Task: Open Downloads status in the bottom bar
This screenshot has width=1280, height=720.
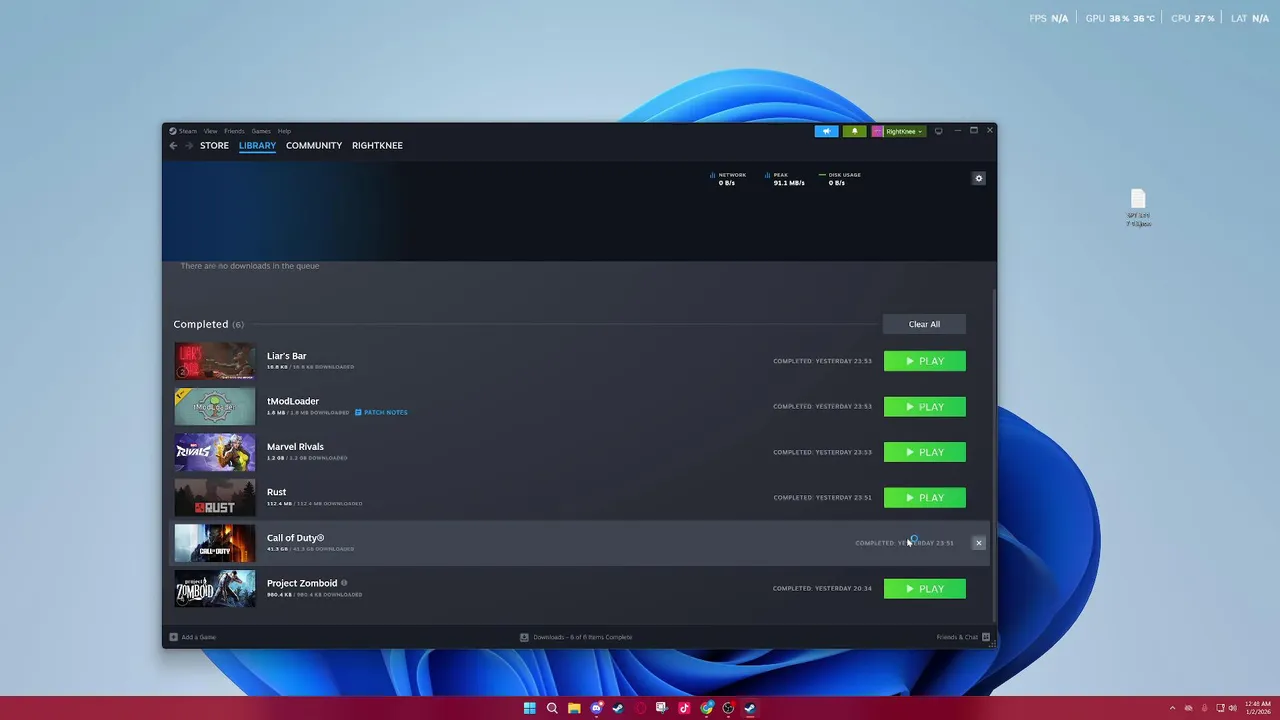Action: (576, 637)
